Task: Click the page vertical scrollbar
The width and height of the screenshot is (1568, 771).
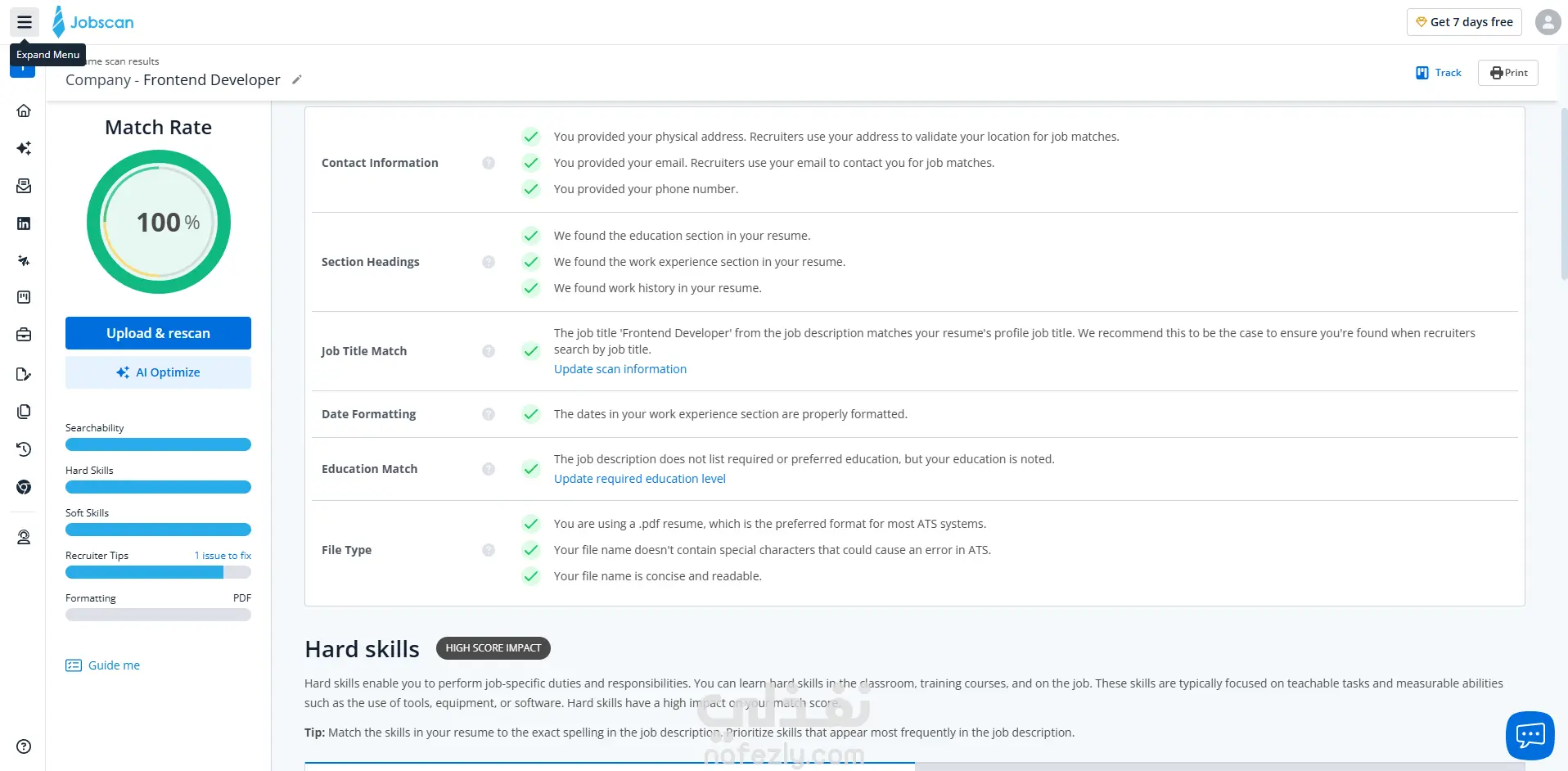Action: click(1563, 192)
